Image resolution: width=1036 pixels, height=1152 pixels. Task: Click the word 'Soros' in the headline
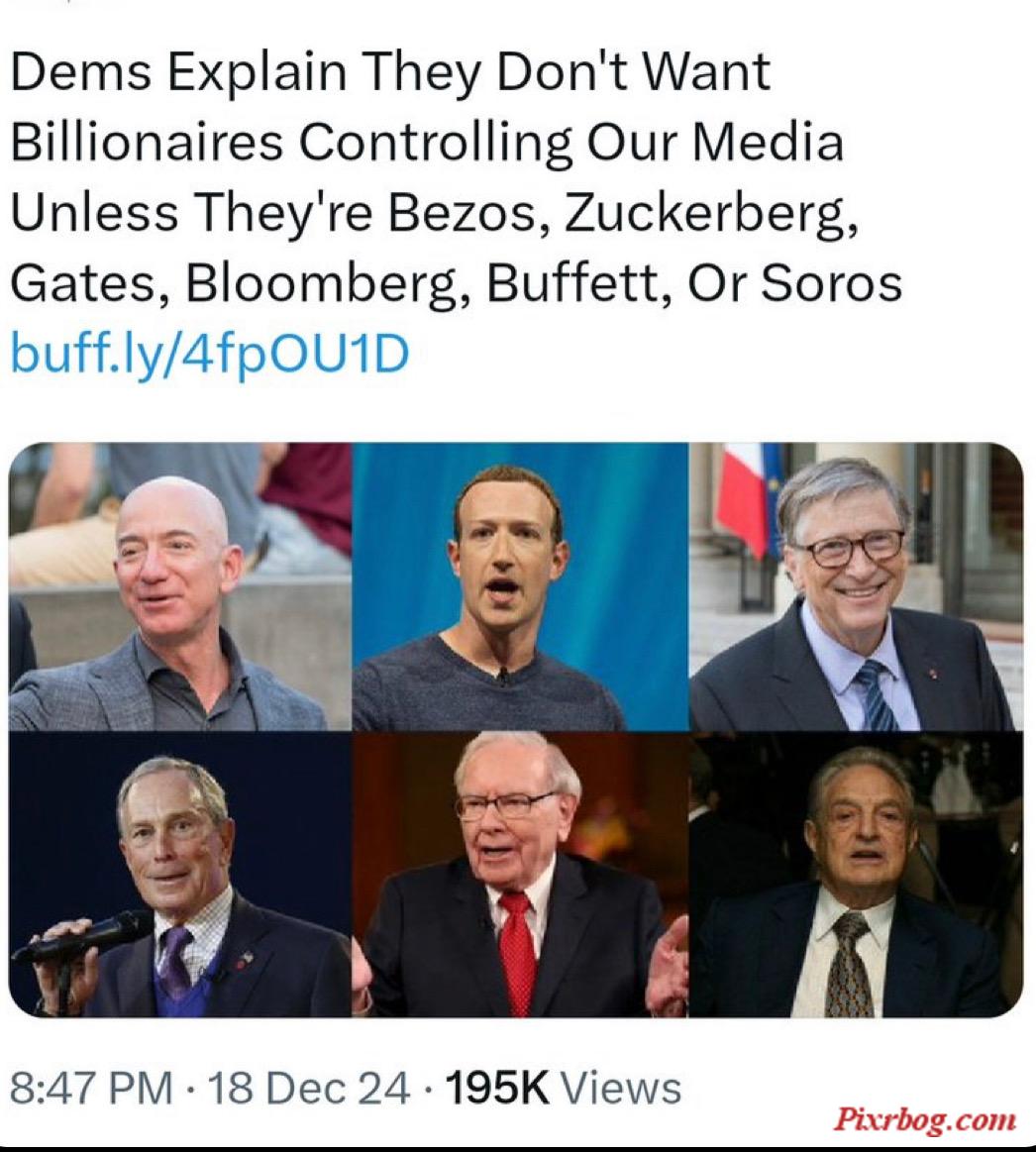click(831, 283)
